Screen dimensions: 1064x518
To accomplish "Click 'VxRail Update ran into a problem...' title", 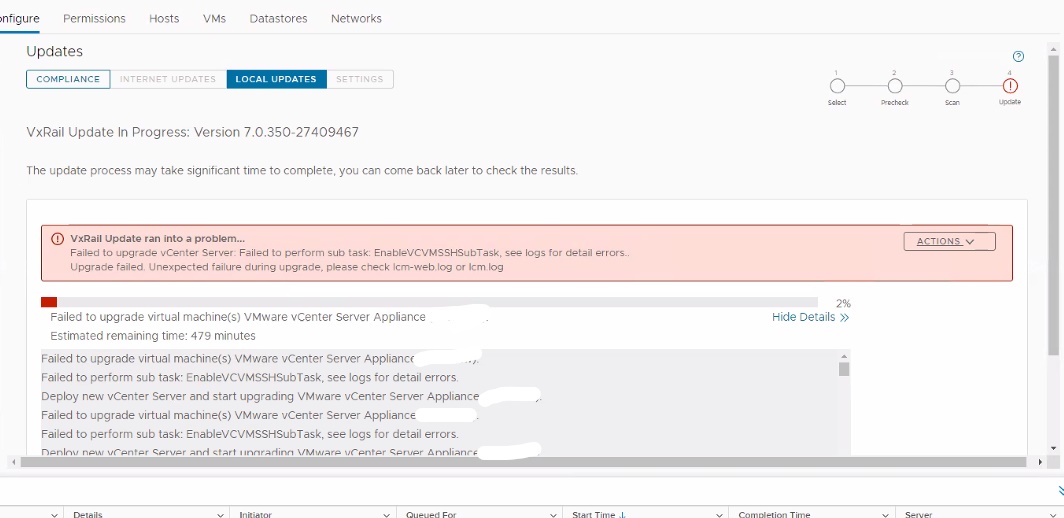I will 157,238.
